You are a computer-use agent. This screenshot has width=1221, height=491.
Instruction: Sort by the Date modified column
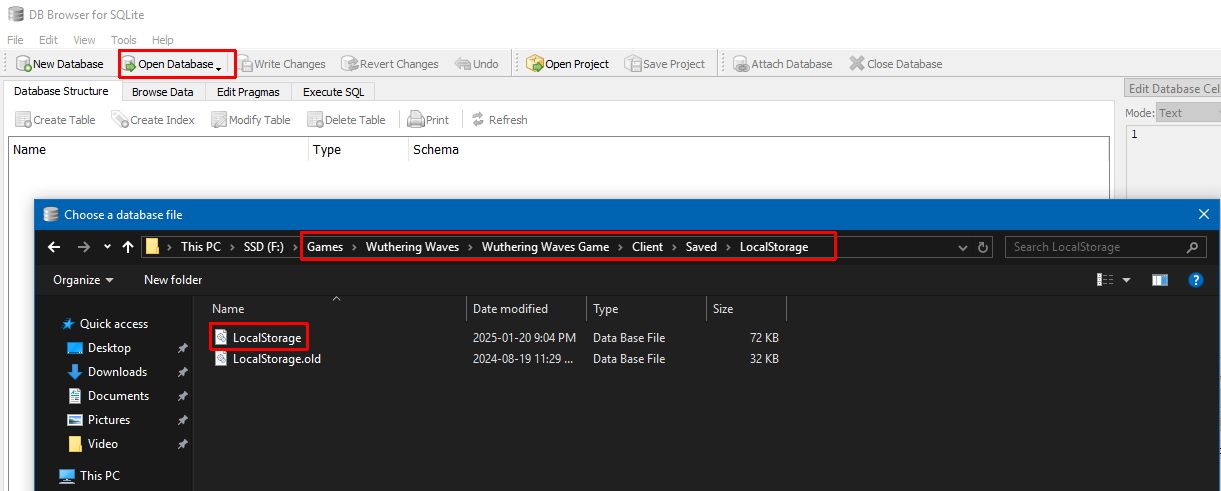[526, 309]
